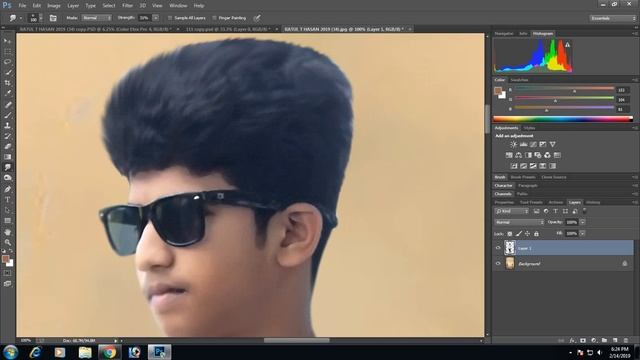Switch to the Navigator tab

click(504, 33)
